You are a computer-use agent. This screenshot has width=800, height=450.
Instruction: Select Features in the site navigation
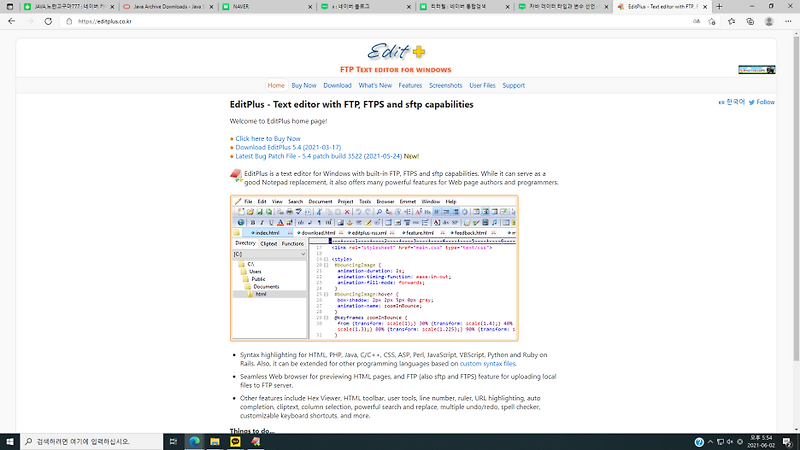[410, 85]
